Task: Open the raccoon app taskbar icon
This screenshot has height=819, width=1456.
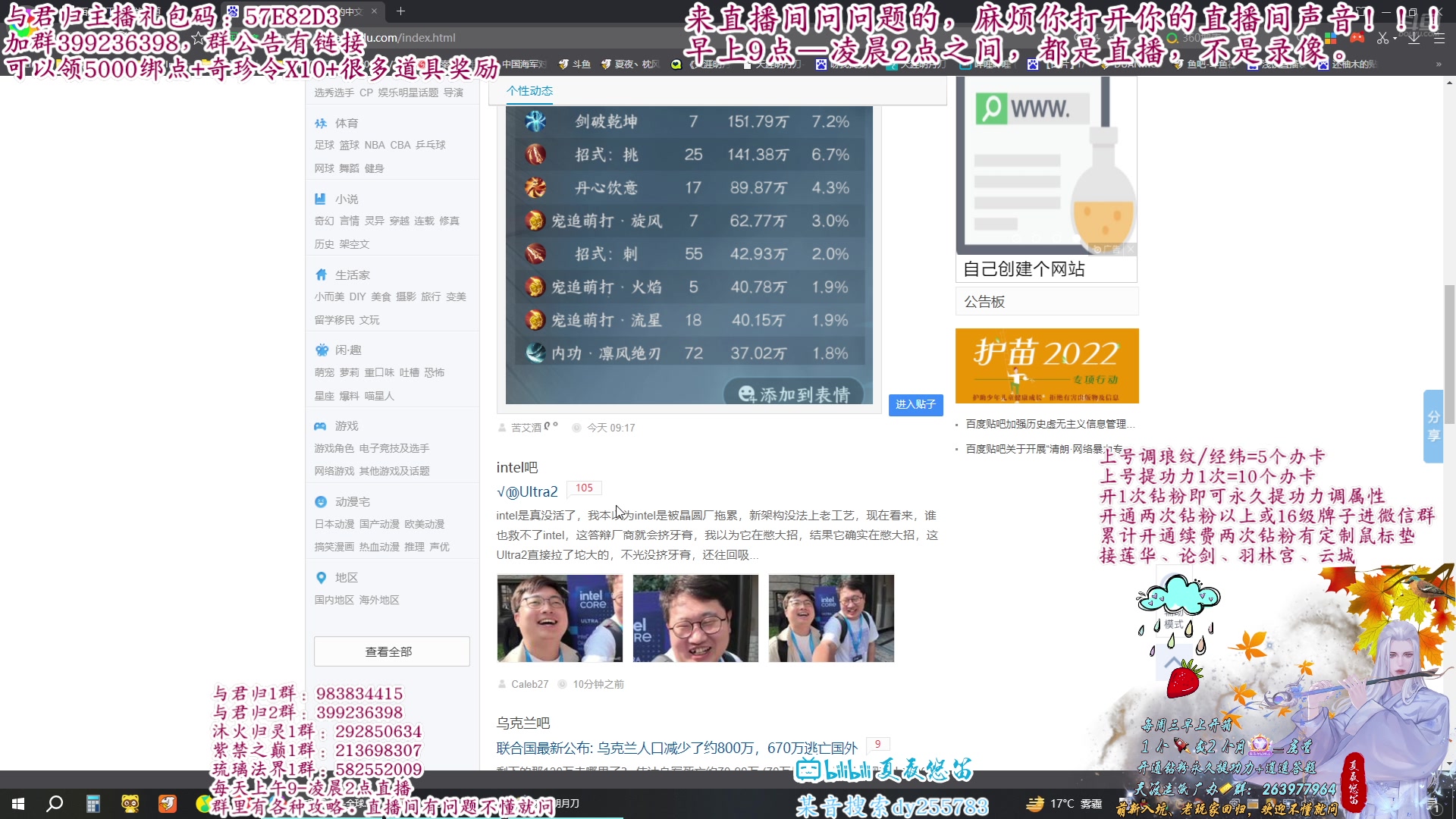Action: (130, 804)
